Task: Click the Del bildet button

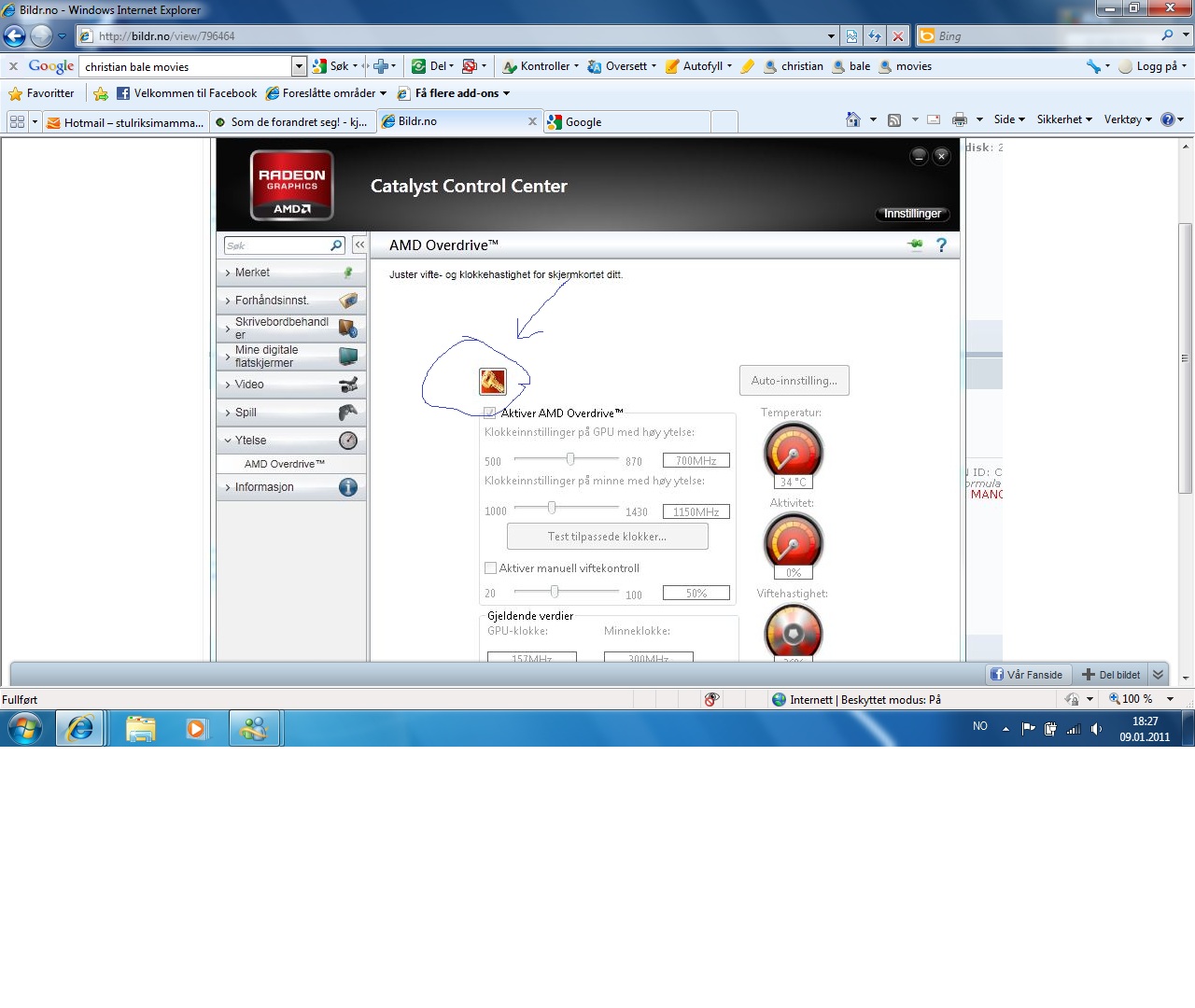Action: tap(1110, 675)
